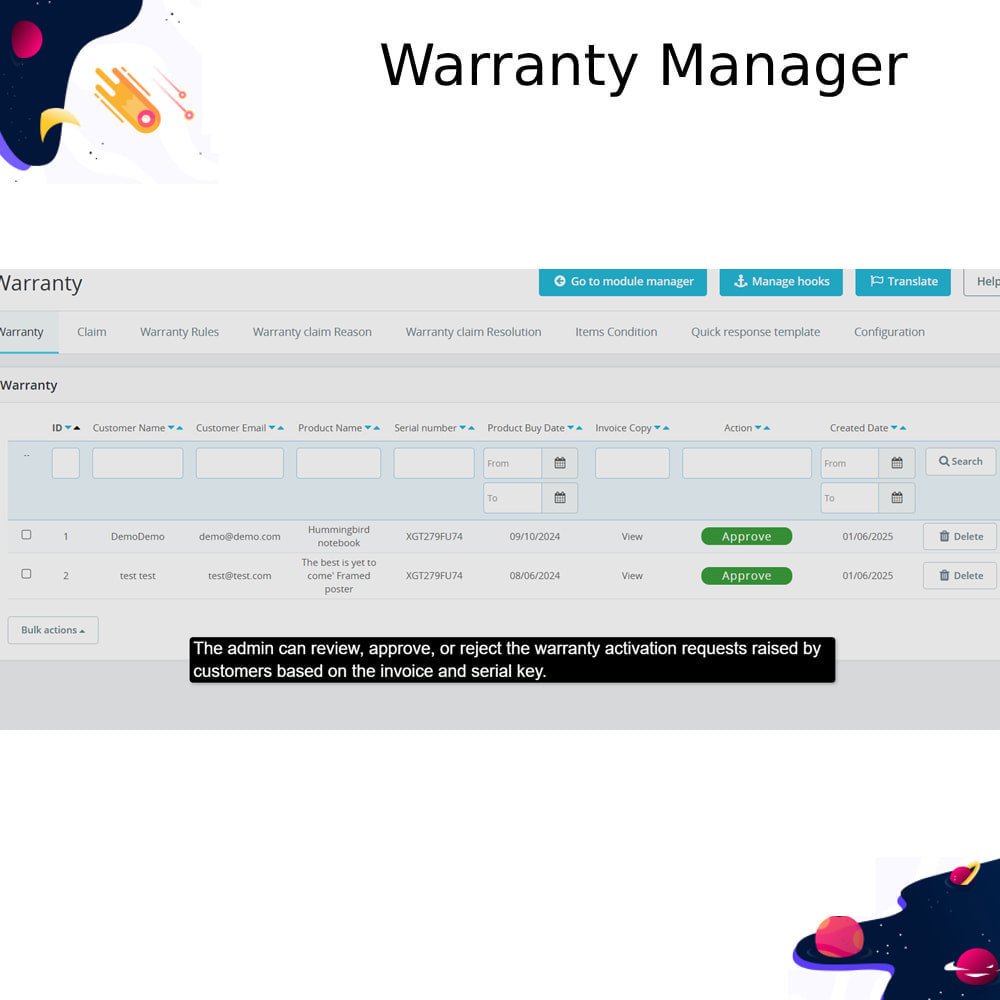Open calendar for Product Buy Date From
Screen dimensions: 1000x1000
point(560,463)
